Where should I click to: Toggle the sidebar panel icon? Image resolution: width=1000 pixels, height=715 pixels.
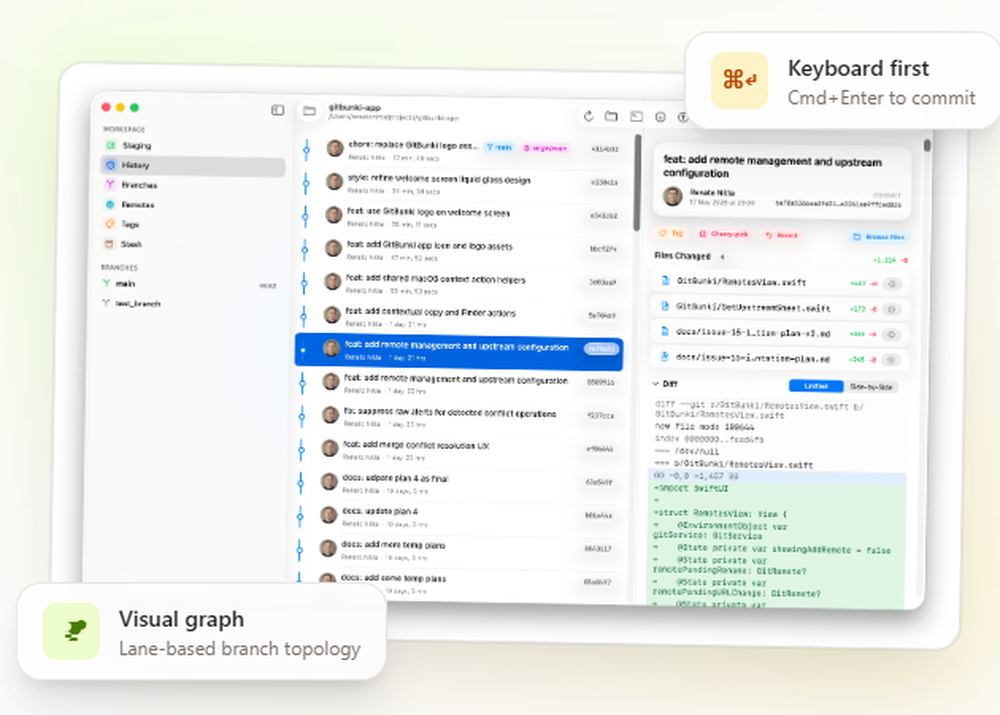tap(277, 110)
